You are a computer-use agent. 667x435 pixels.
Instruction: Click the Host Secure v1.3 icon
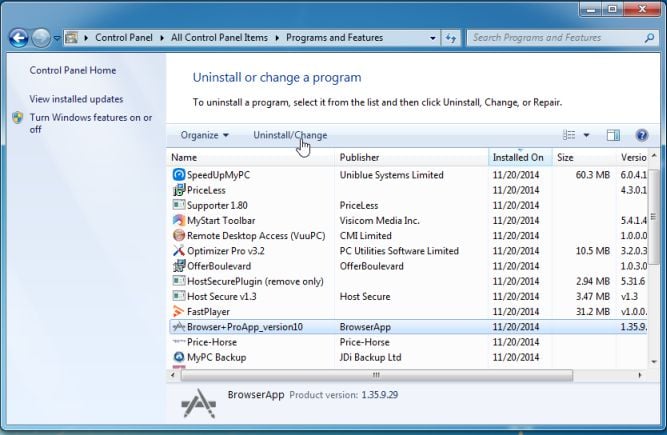pyautogui.click(x=179, y=296)
